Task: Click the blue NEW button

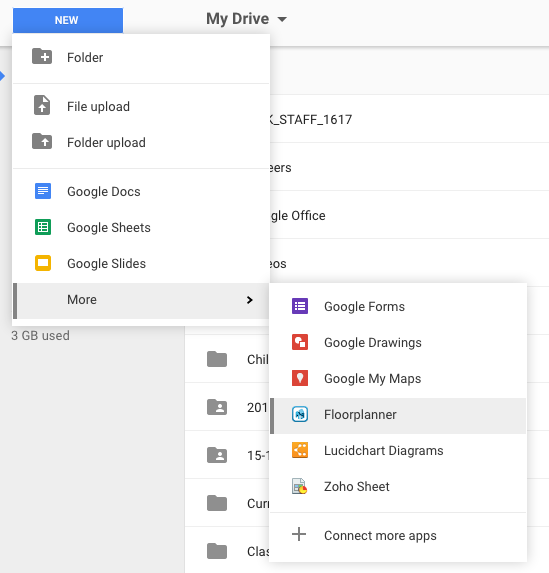Action: [68, 20]
